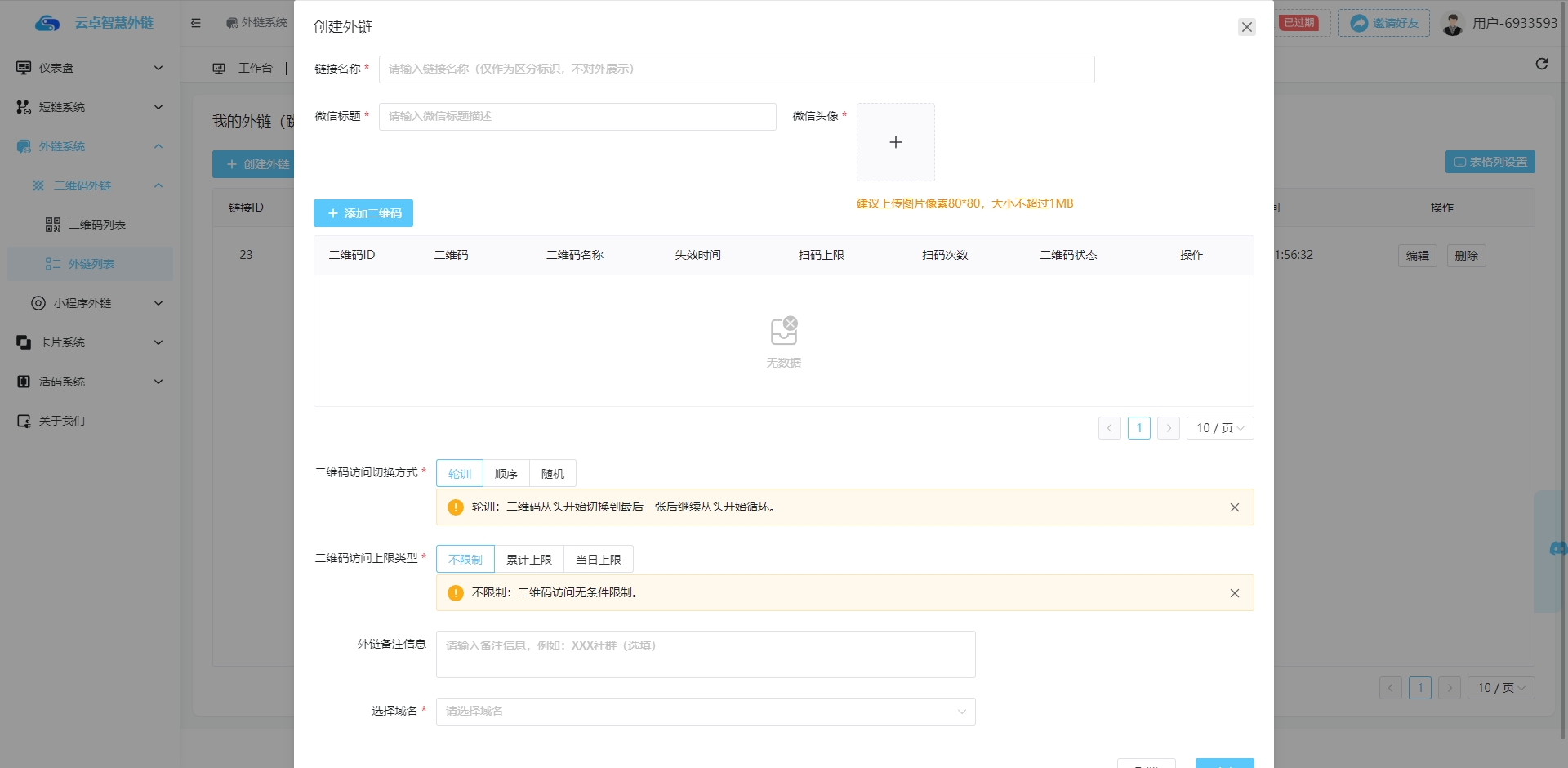Click the 添加二维码 button

363,213
